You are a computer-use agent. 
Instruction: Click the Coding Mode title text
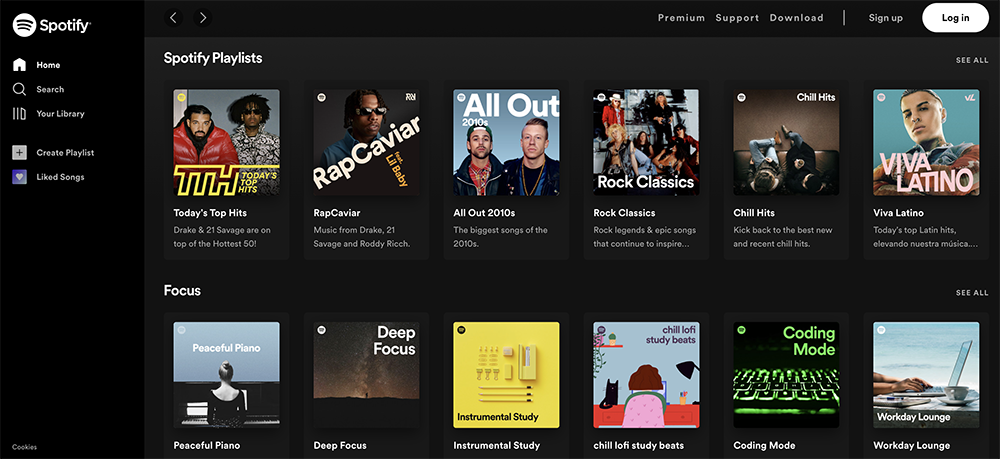(x=765, y=446)
